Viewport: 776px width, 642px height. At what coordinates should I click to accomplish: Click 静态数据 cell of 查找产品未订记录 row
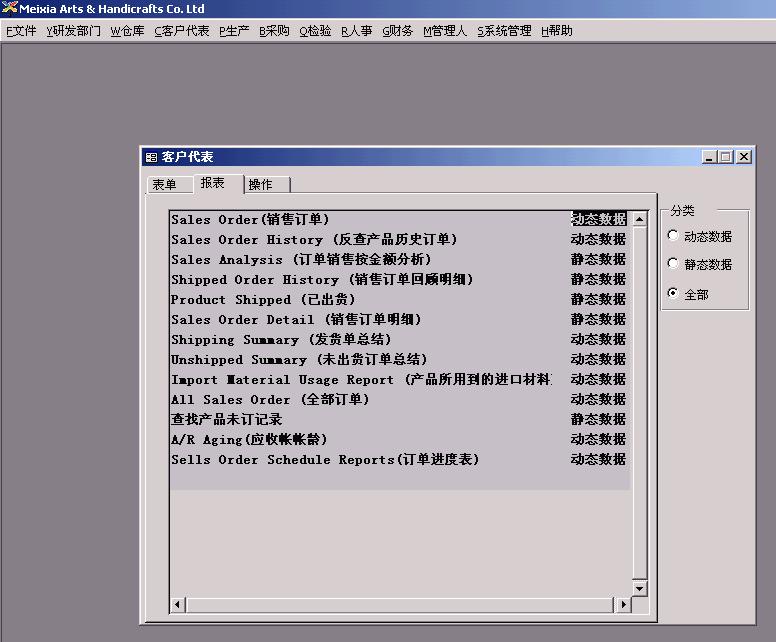[598, 419]
